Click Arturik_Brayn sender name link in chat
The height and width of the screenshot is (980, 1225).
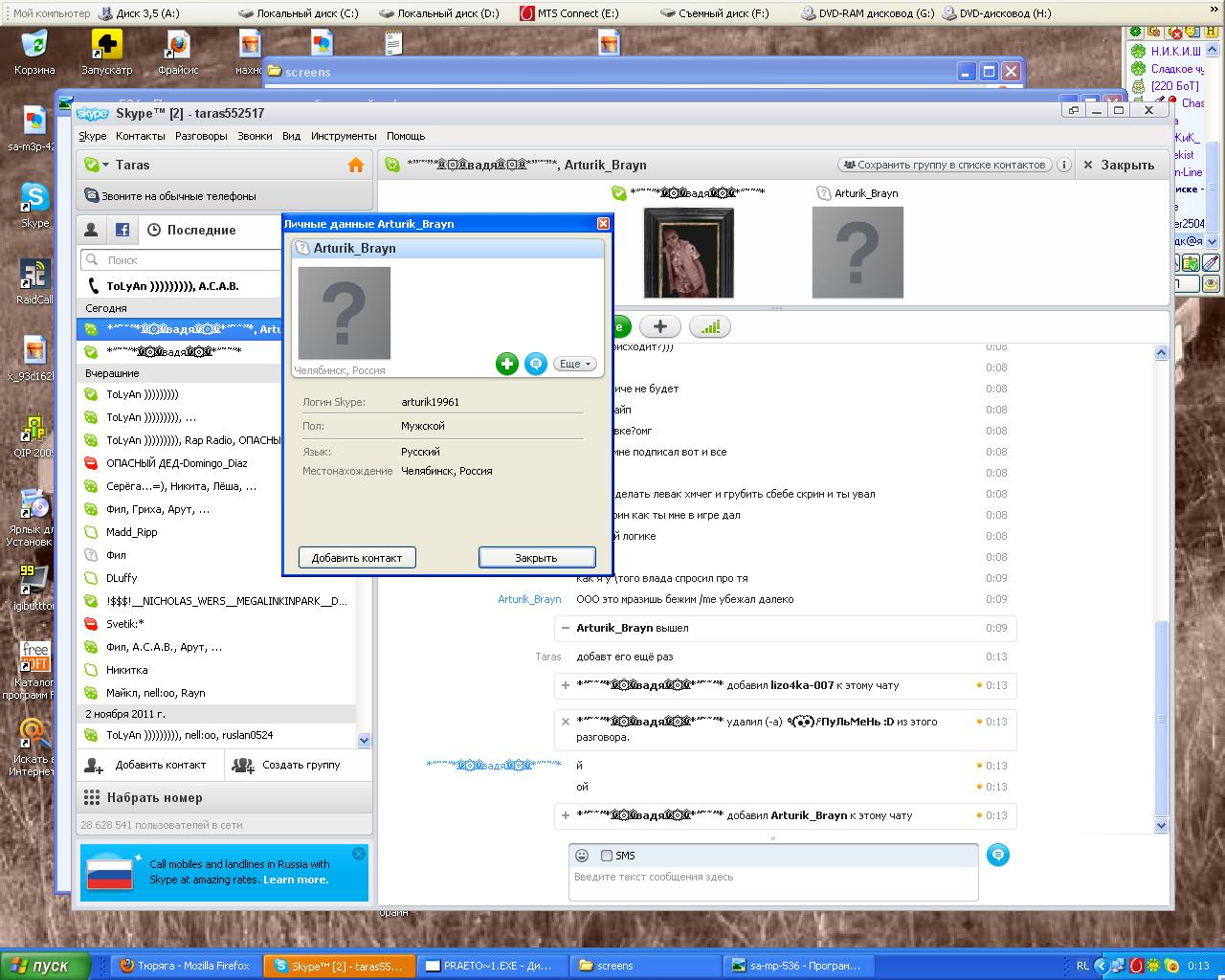(x=529, y=599)
